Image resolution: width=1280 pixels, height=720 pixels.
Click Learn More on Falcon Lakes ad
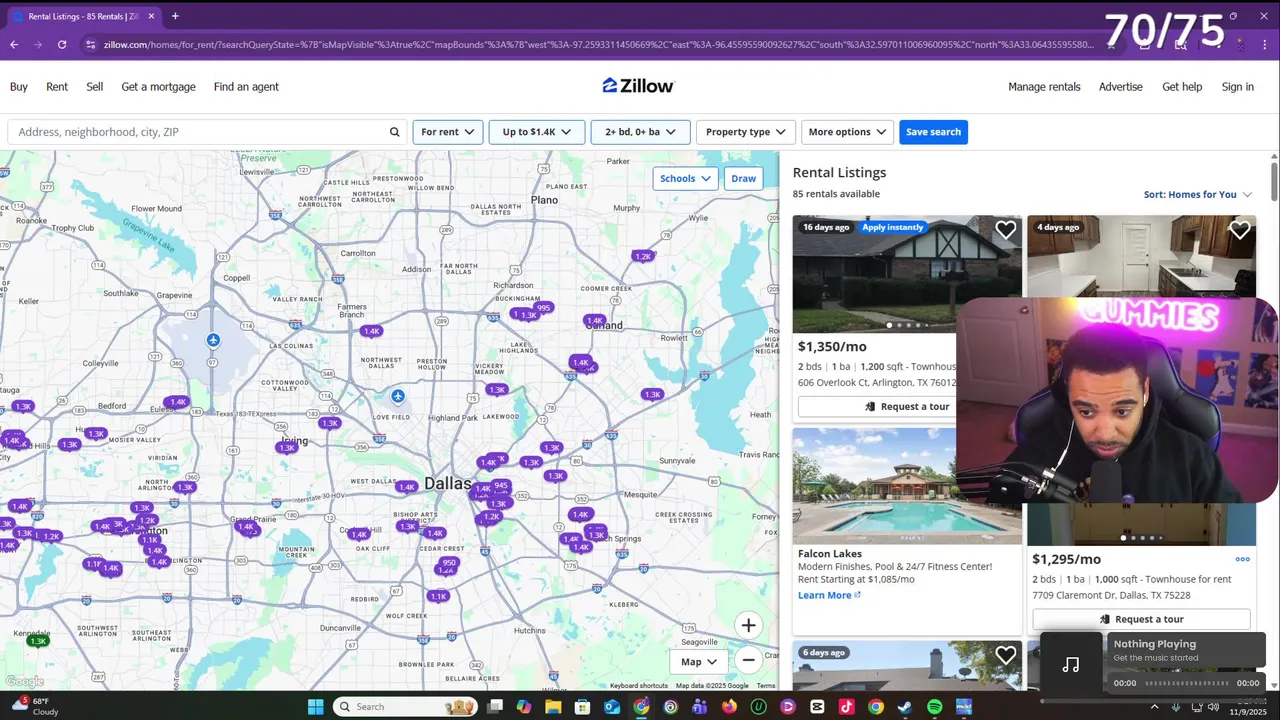click(829, 595)
